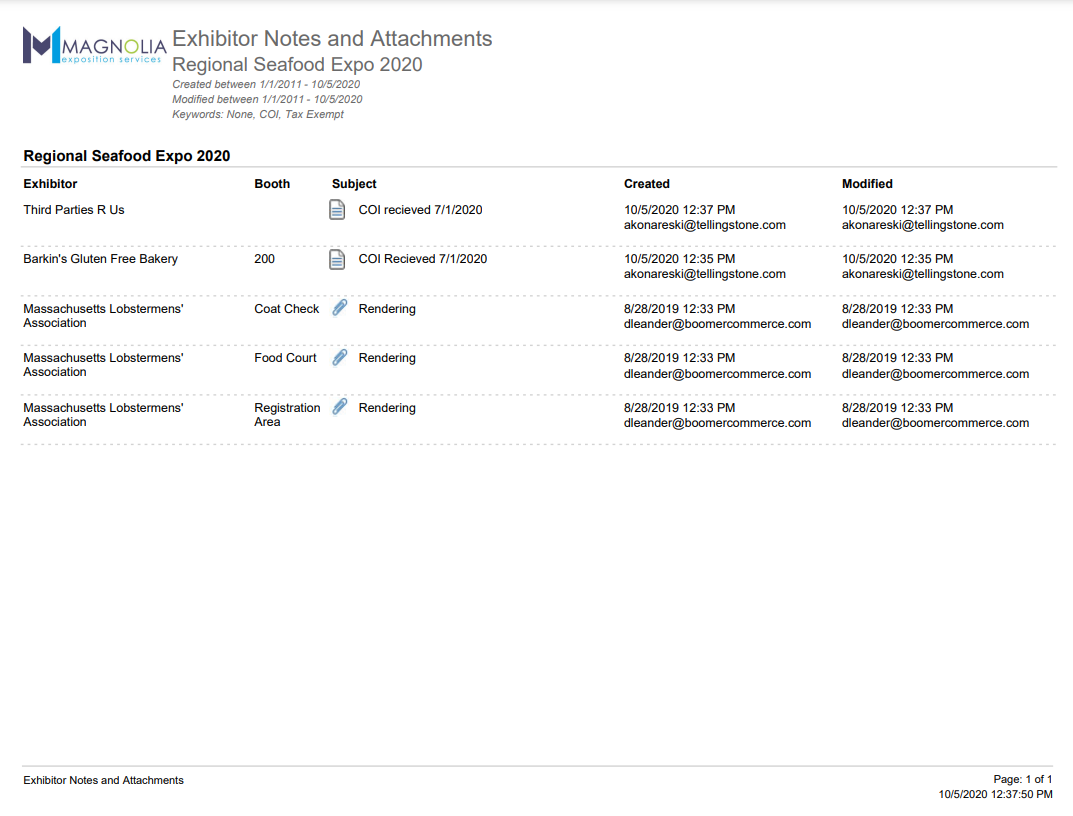Click the Created email for Third Parties R Us

click(704, 225)
